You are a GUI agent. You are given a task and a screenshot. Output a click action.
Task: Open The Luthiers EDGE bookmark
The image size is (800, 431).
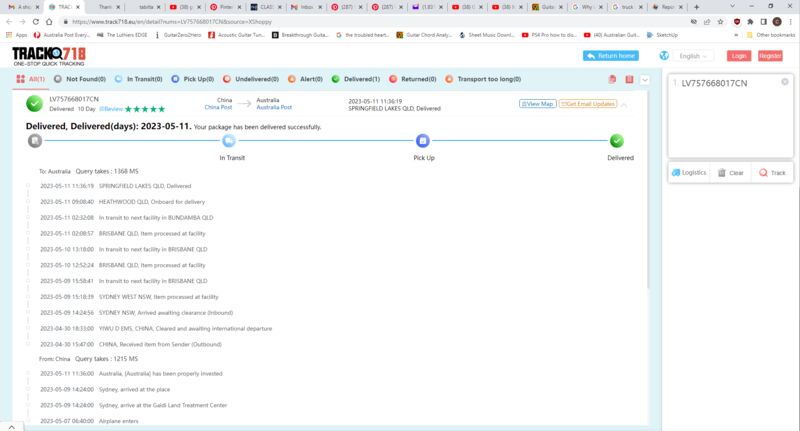(122, 35)
